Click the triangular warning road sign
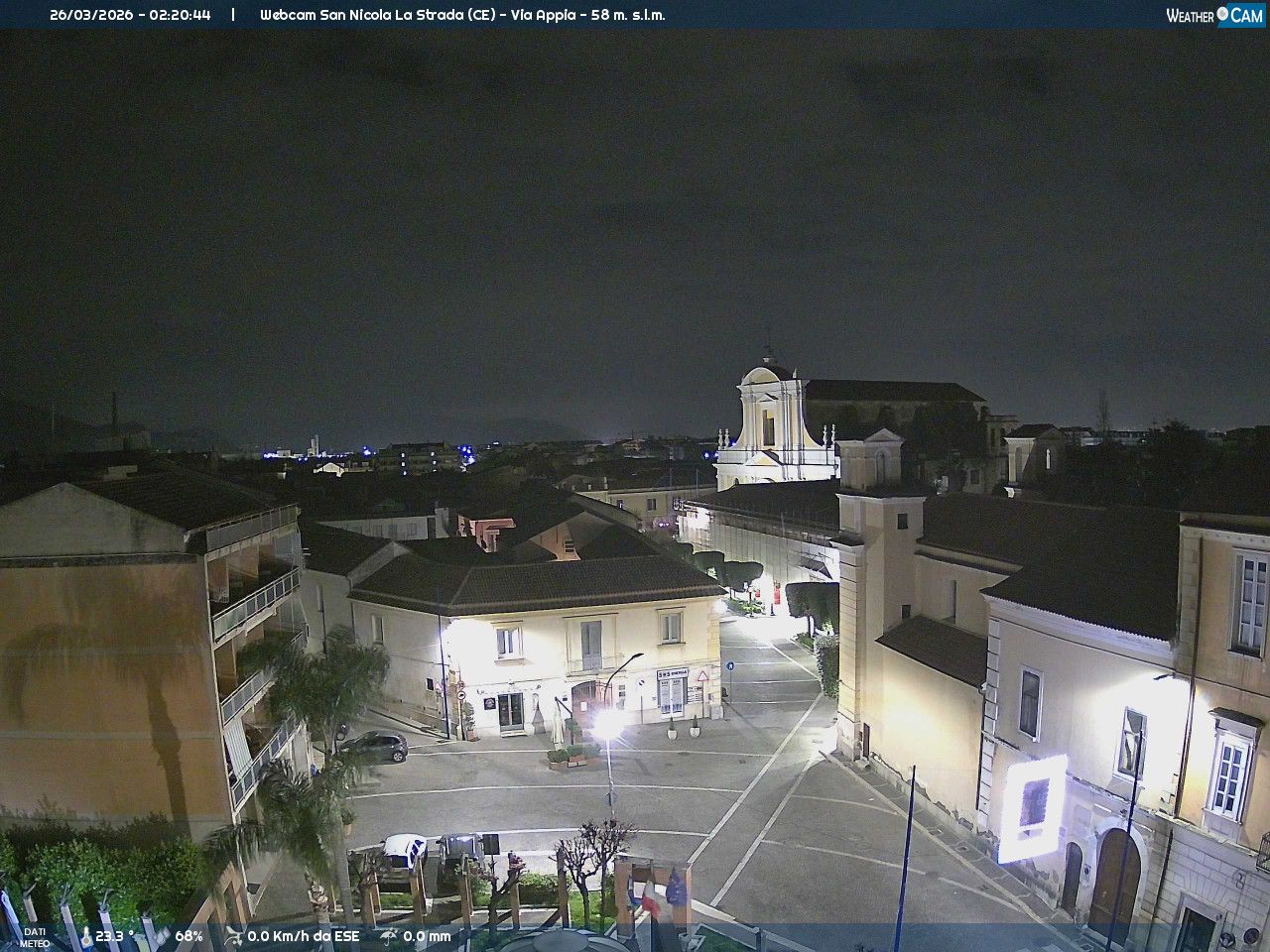This screenshot has width=1270, height=952. 702,675
